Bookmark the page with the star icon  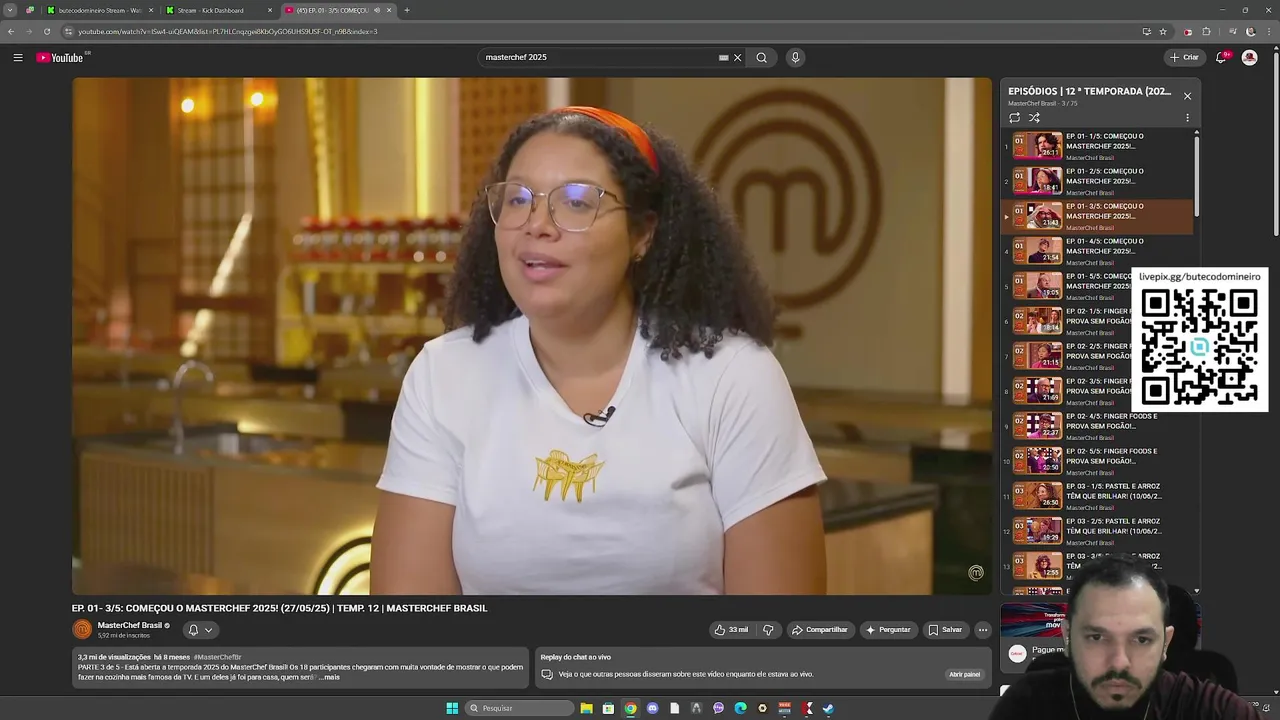(x=1163, y=31)
